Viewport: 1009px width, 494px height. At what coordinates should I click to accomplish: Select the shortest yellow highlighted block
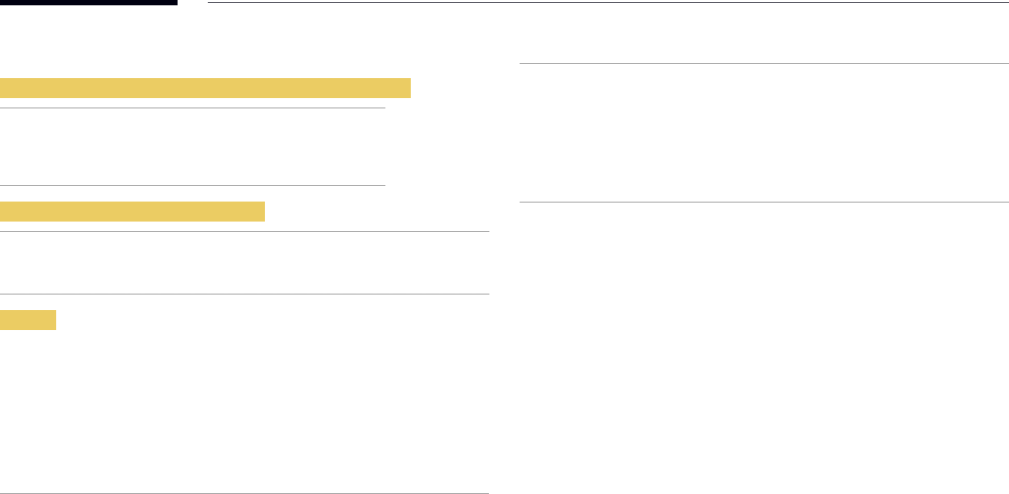[x=28, y=320]
